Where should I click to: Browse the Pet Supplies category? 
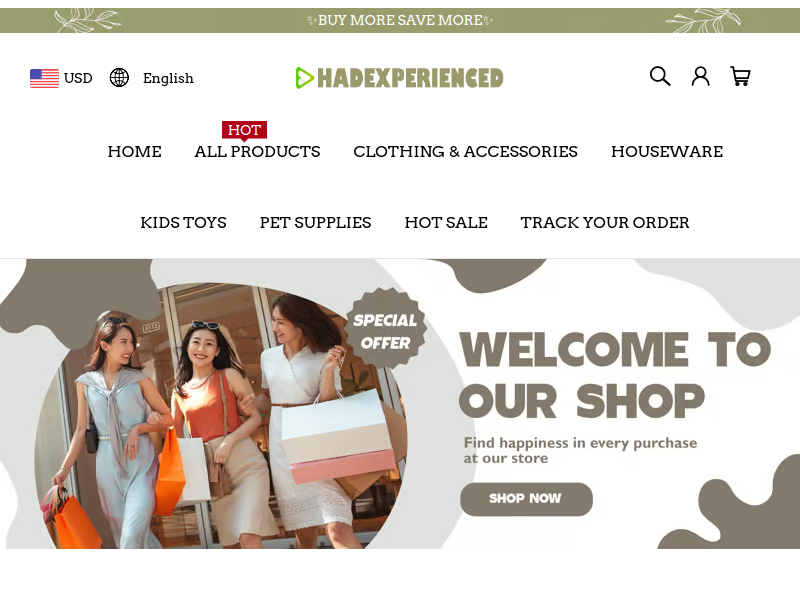coord(315,222)
